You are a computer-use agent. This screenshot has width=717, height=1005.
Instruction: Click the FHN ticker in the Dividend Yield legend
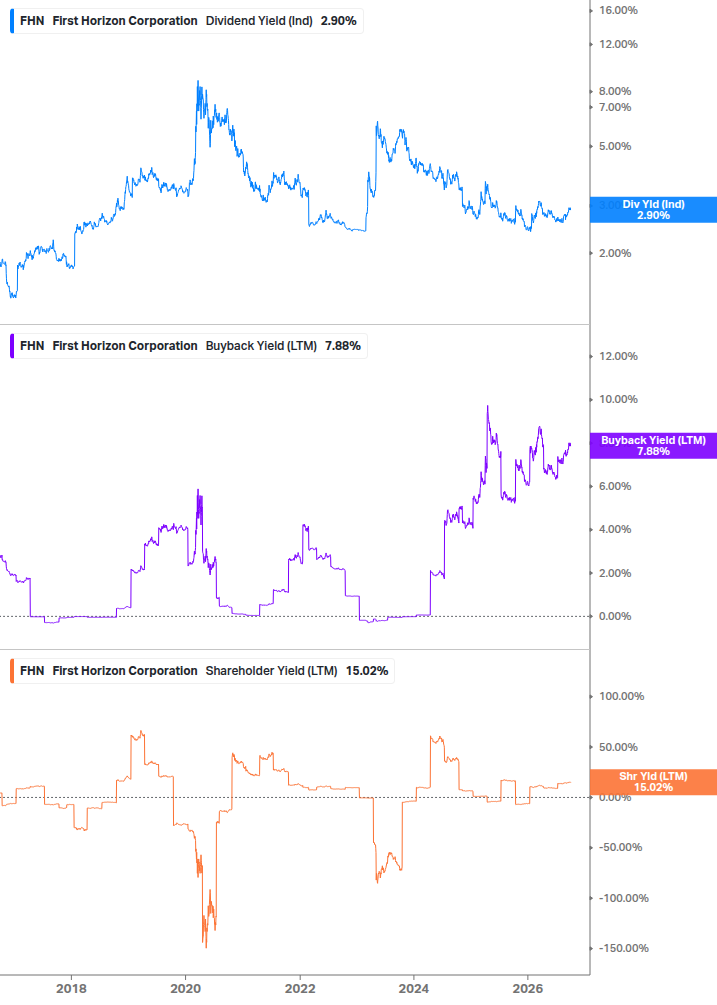point(32,21)
